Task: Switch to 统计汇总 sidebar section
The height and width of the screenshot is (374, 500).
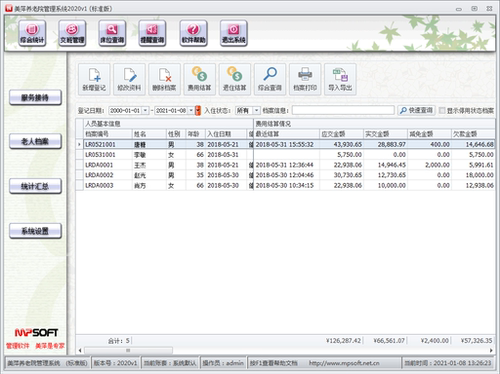Action: coord(35,186)
